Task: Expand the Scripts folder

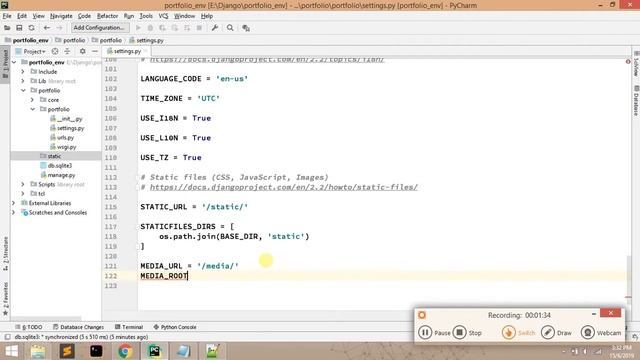Action: pos(23,184)
